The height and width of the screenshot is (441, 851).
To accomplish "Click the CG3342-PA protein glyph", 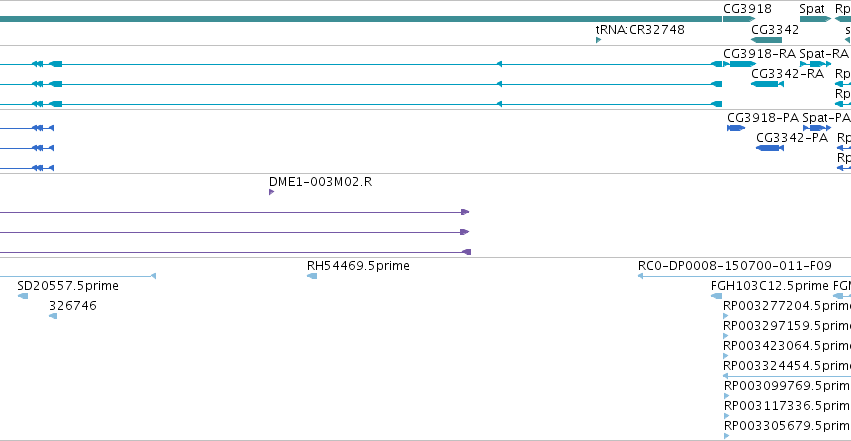I will 770,148.
